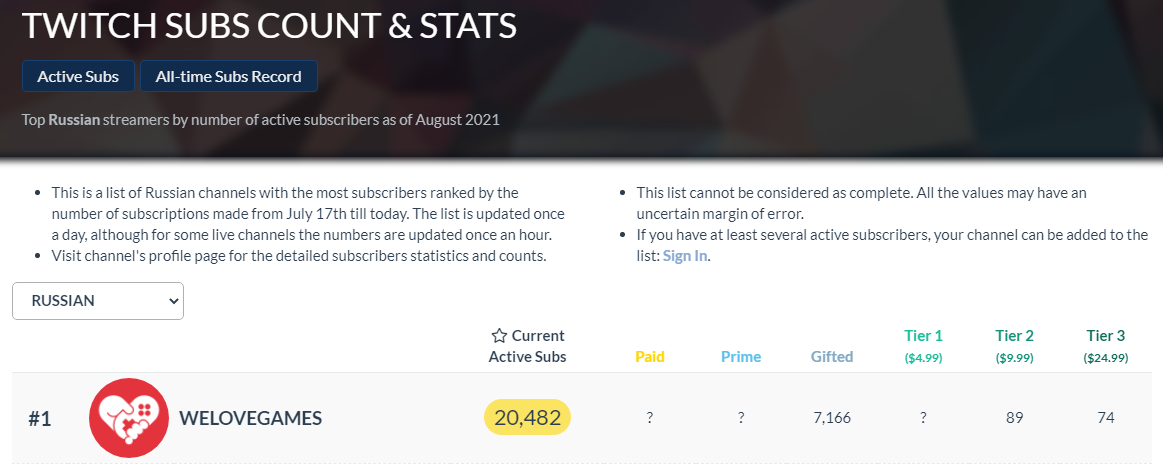The height and width of the screenshot is (466, 1163).
Task: Sort by Current Active Subs column
Action: [528, 346]
